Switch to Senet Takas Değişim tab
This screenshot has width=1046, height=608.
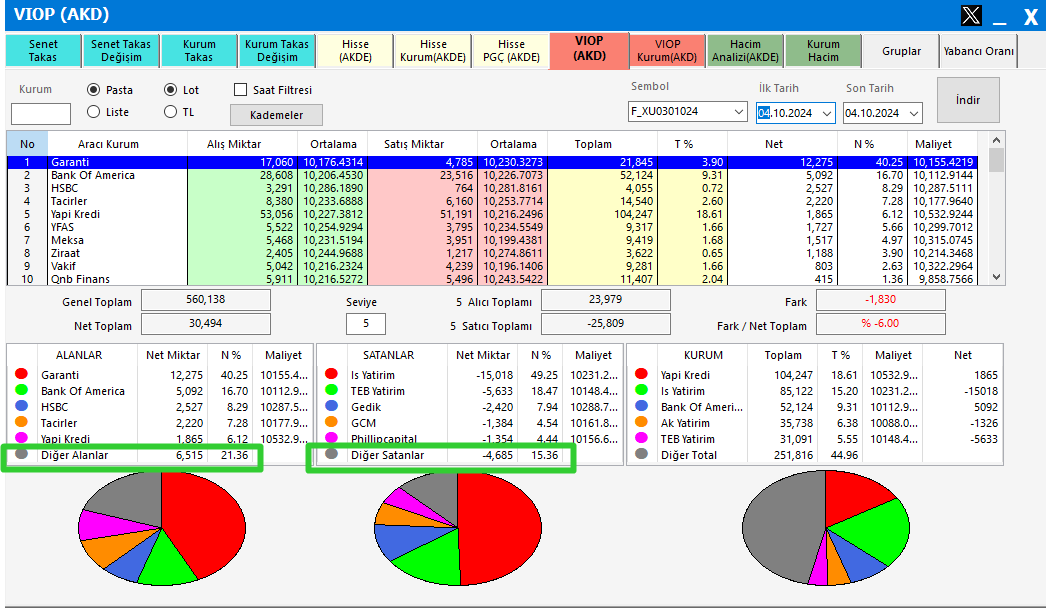pos(121,51)
